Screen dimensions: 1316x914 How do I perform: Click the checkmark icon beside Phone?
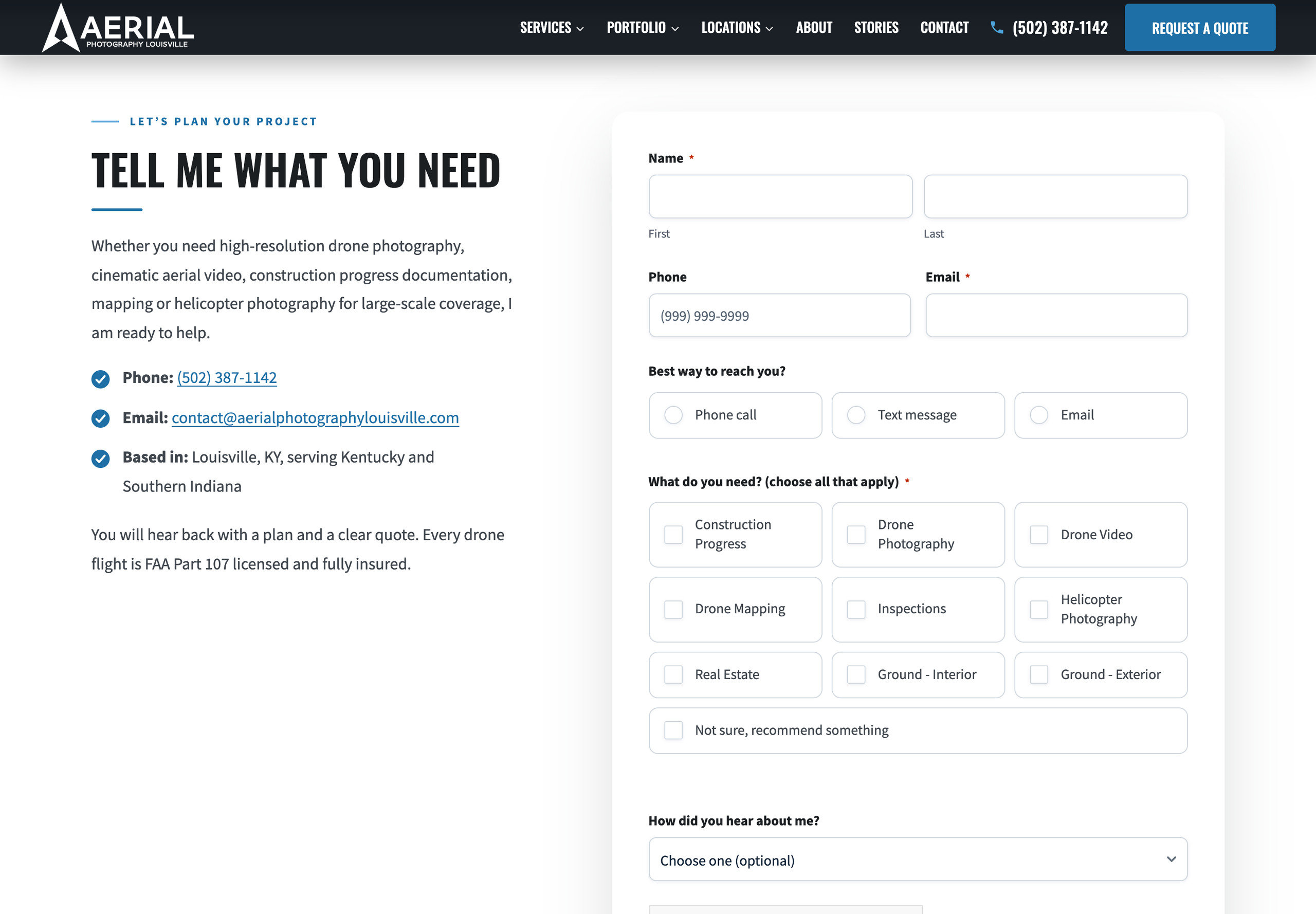coord(100,378)
